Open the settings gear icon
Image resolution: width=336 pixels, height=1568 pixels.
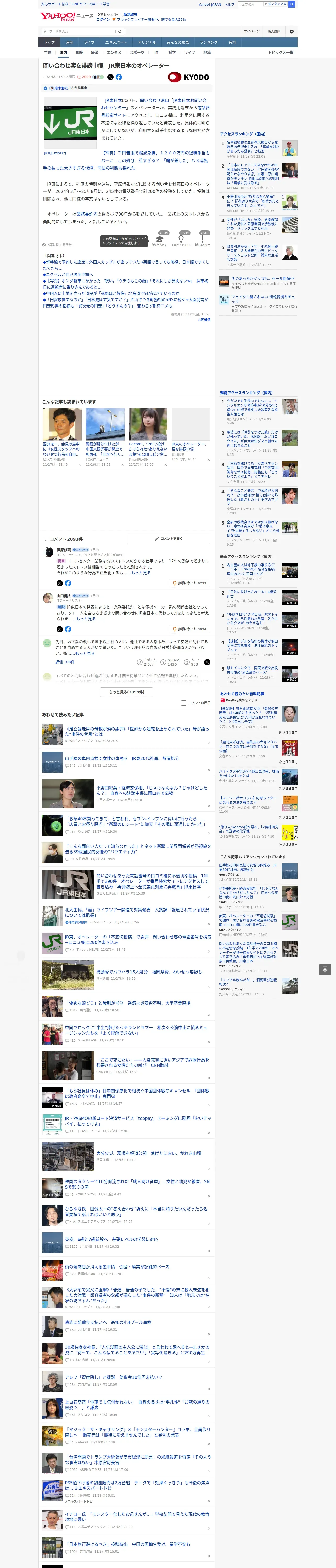pos(292,31)
